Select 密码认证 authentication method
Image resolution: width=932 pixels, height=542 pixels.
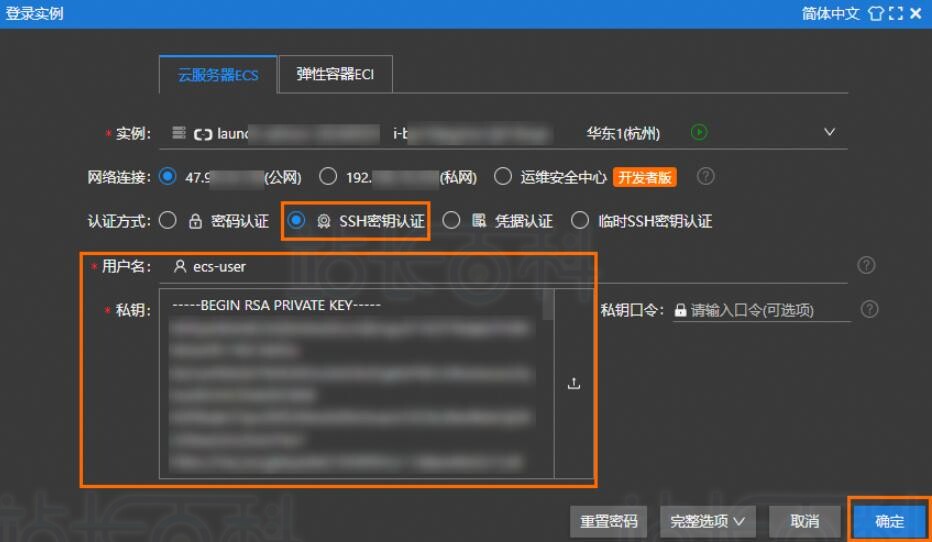pos(168,221)
